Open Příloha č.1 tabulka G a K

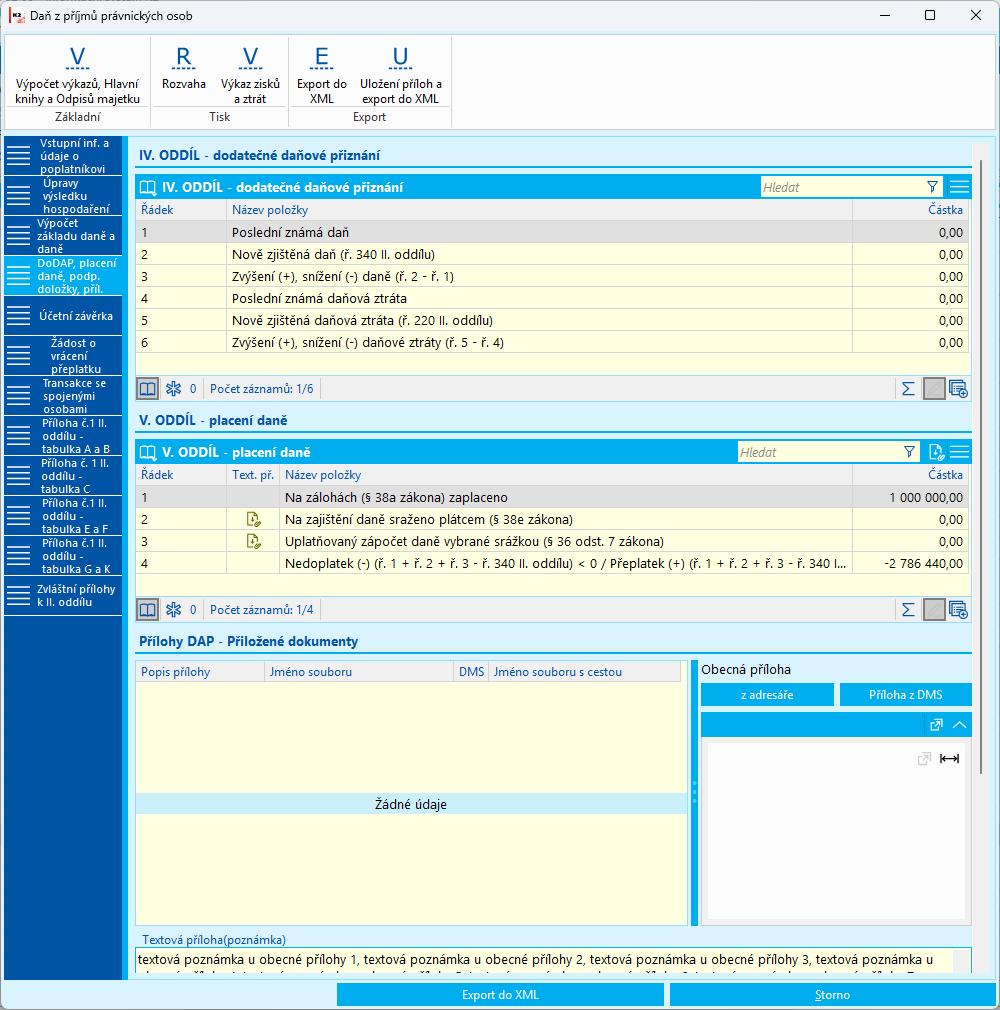[63, 556]
